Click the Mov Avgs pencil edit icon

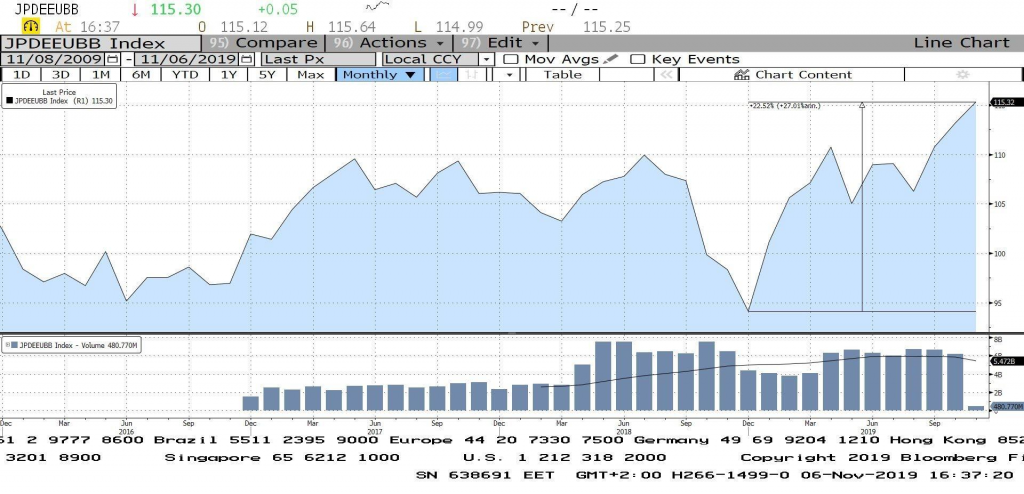[611, 59]
